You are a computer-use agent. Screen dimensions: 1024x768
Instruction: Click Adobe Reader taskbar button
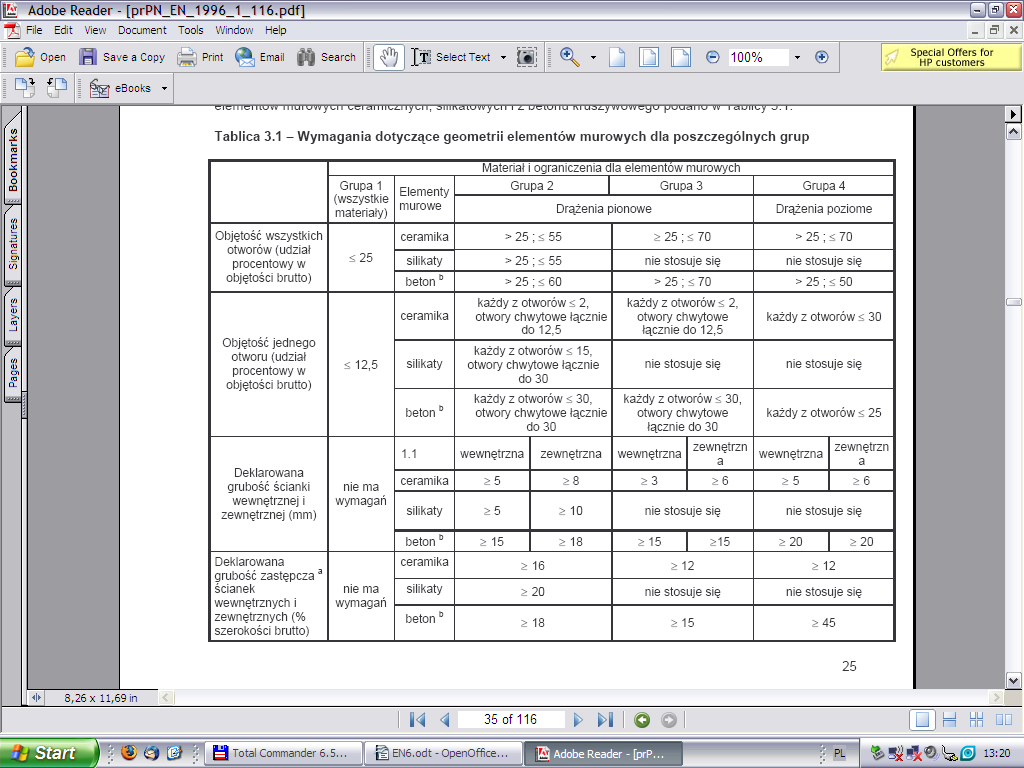pos(602,753)
